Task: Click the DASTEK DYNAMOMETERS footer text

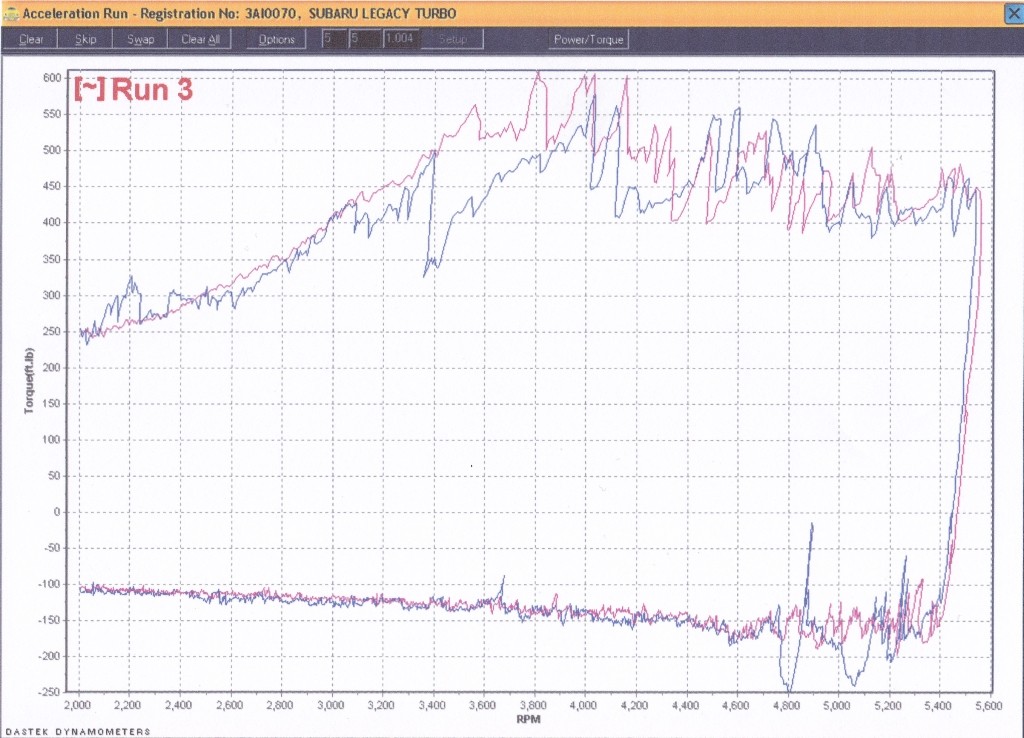Action: click(x=76, y=732)
